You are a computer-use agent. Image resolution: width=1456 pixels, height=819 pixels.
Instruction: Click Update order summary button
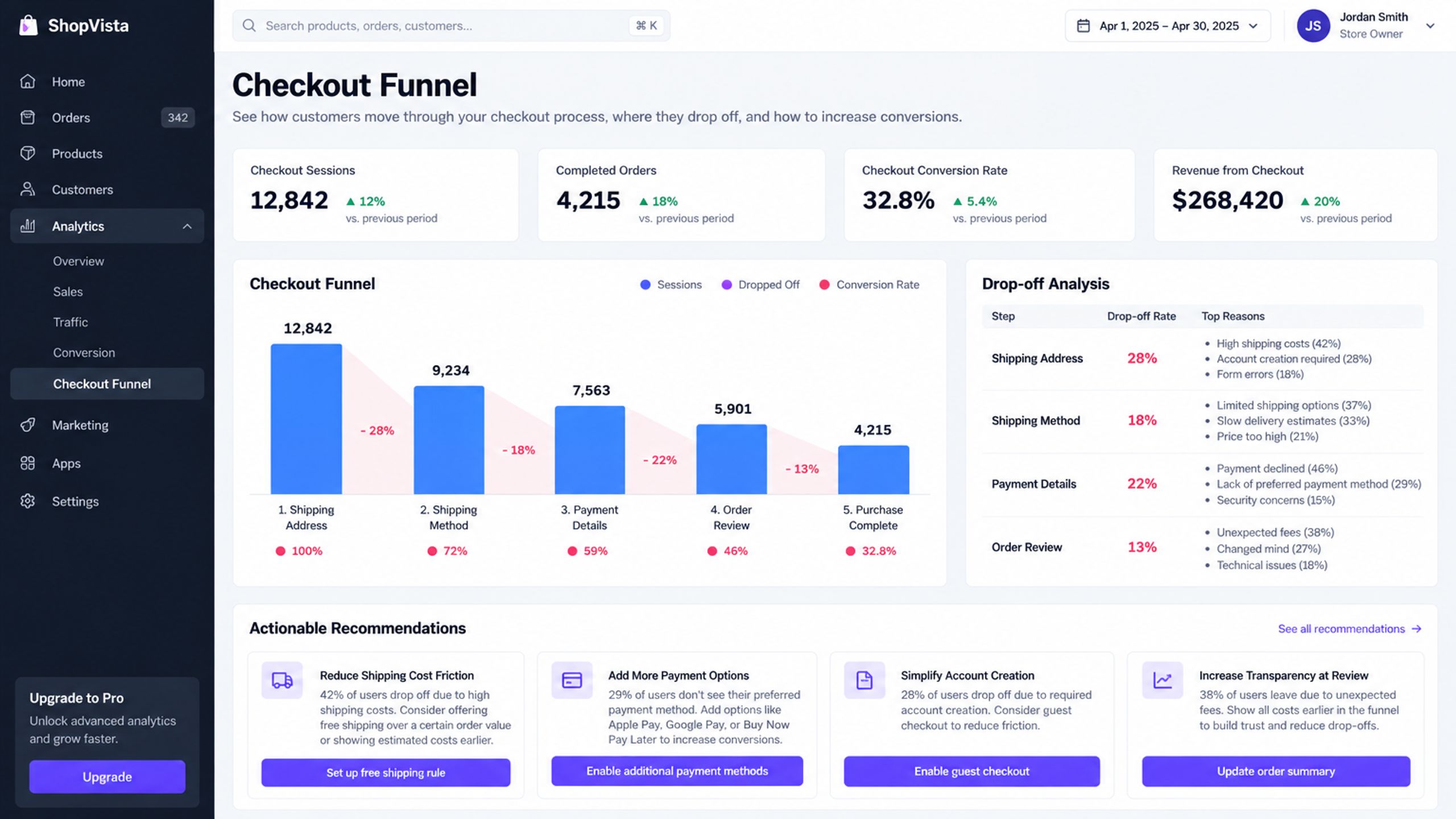pyautogui.click(x=1276, y=771)
